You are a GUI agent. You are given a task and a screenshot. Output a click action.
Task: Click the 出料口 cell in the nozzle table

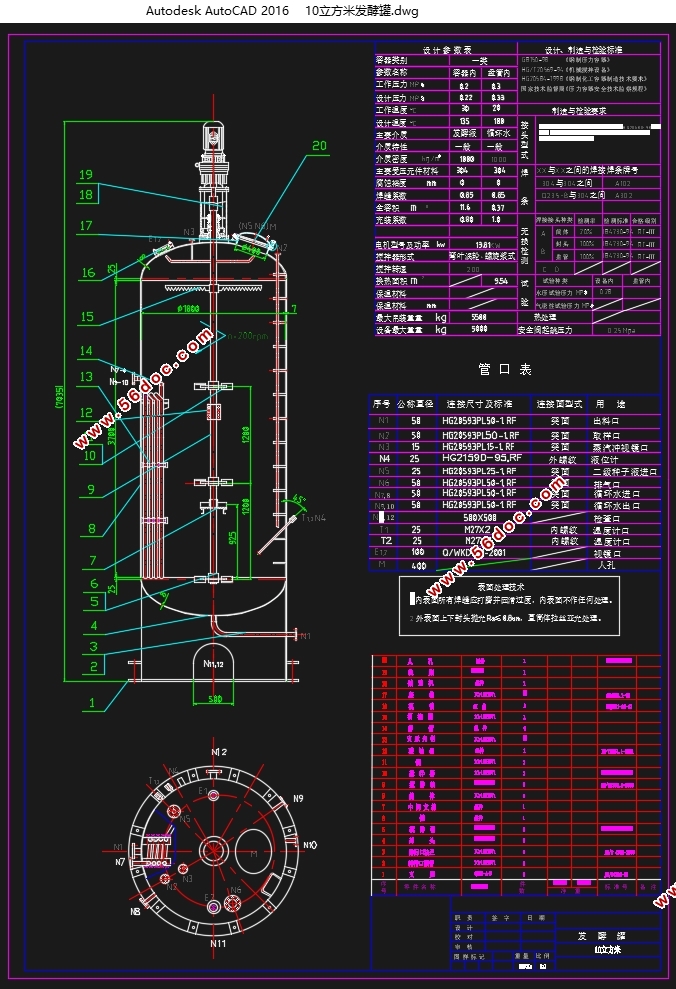tap(606, 421)
